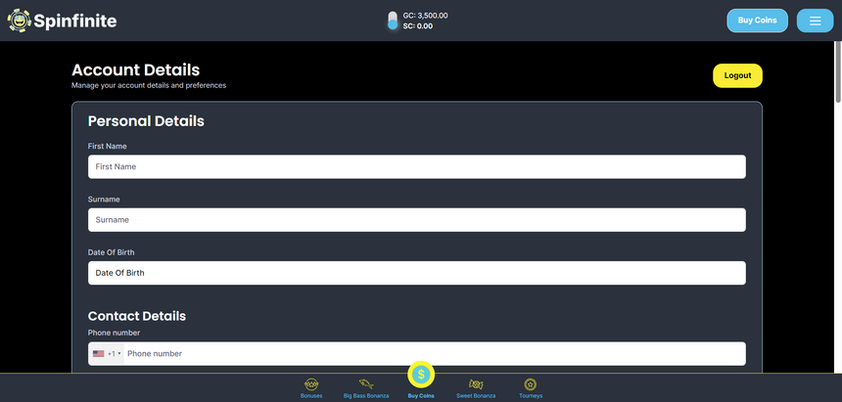Expand the +1 country code dropdown

click(106, 354)
